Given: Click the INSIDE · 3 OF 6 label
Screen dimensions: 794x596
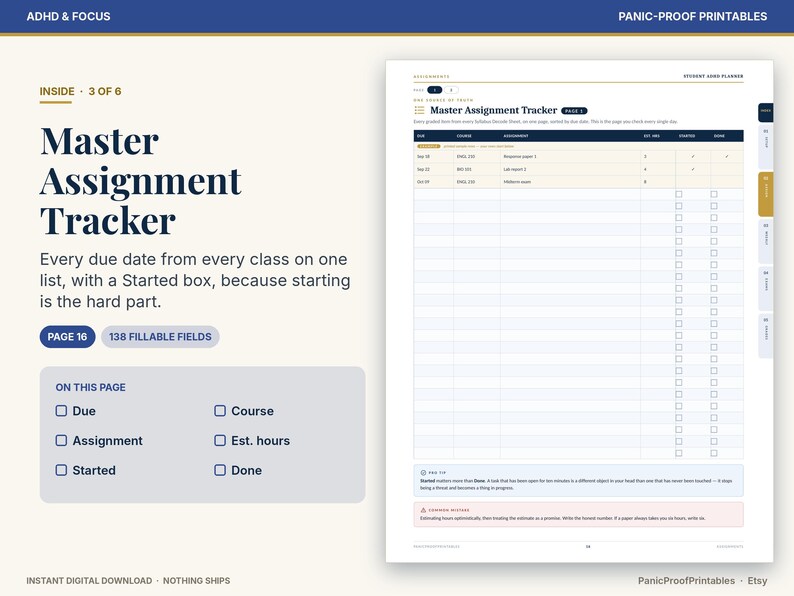Looking at the screenshot, I should [x=81, y=92].
